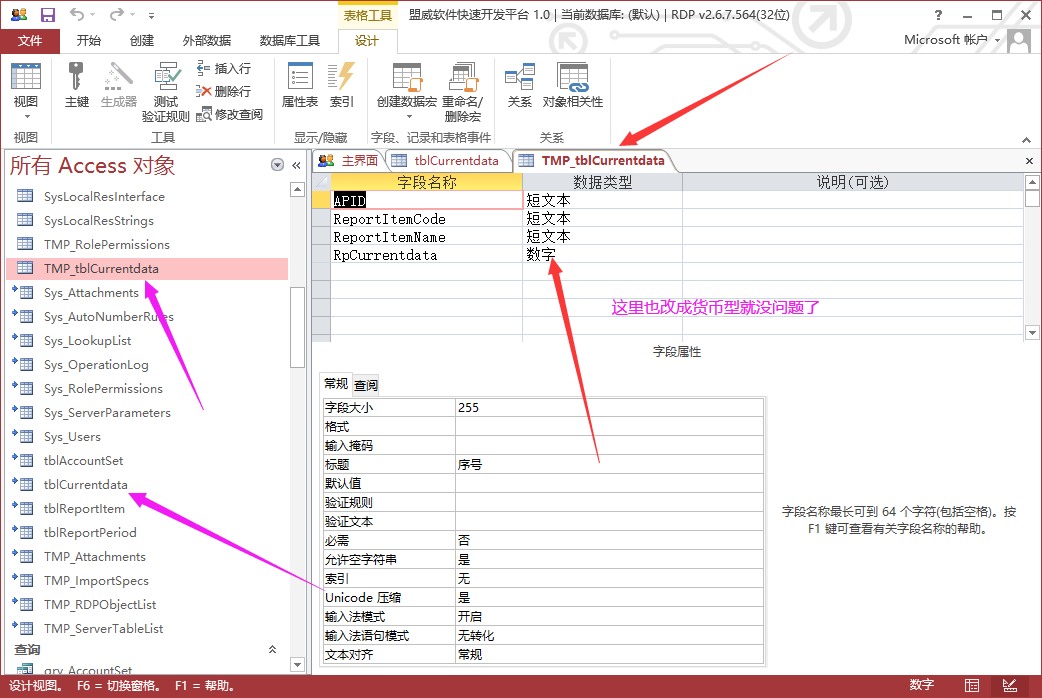Toggle the 属性表 property sheet

[x=300, y=85]
